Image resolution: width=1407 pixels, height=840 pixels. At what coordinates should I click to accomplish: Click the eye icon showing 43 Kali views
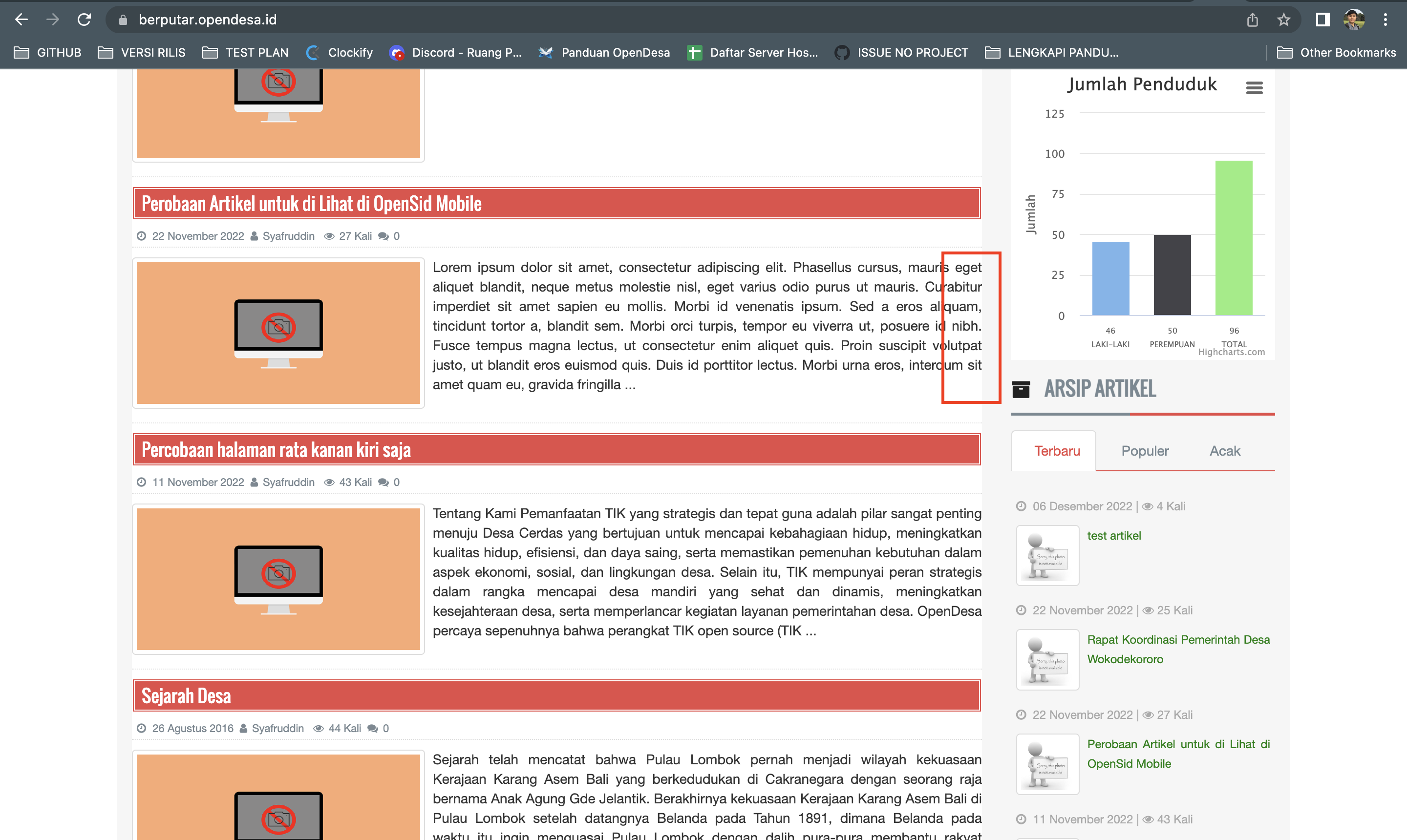[x=330, y=482]
